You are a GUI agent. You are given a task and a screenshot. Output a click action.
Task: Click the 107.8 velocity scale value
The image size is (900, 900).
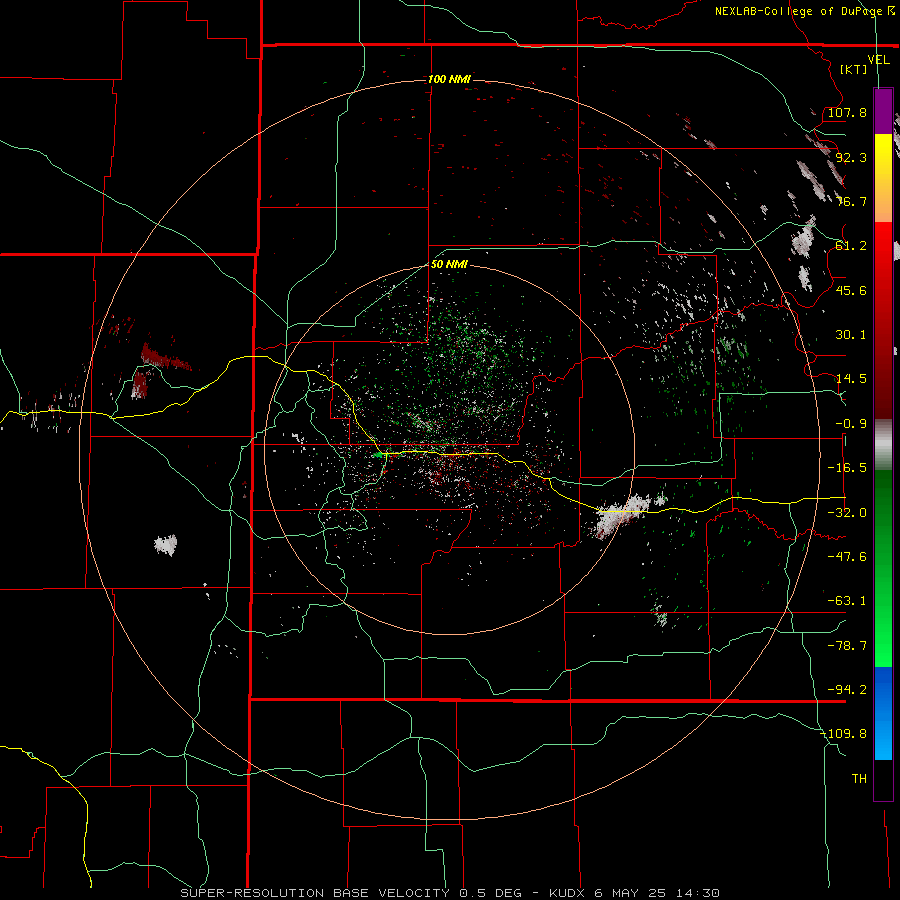coord(847,112)
